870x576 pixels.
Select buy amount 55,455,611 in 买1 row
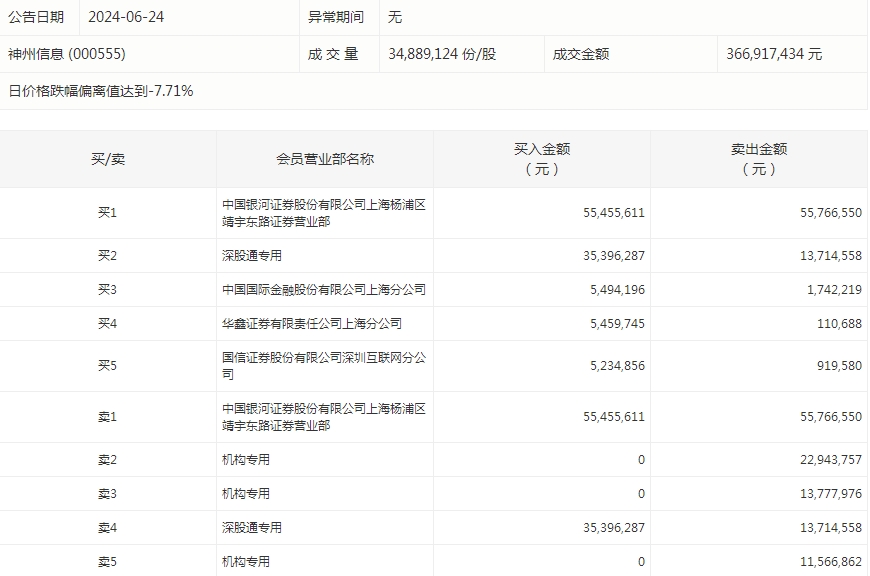(x=614, y=213)
